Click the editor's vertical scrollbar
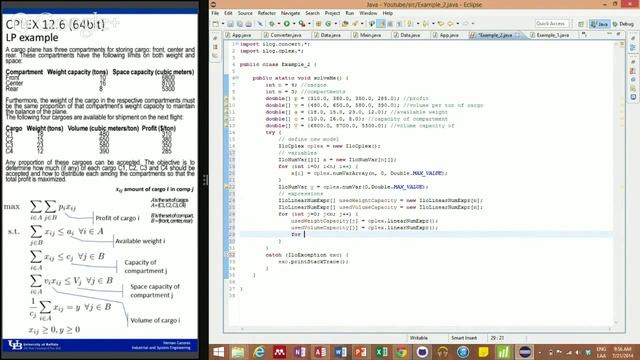 (617, 184)
